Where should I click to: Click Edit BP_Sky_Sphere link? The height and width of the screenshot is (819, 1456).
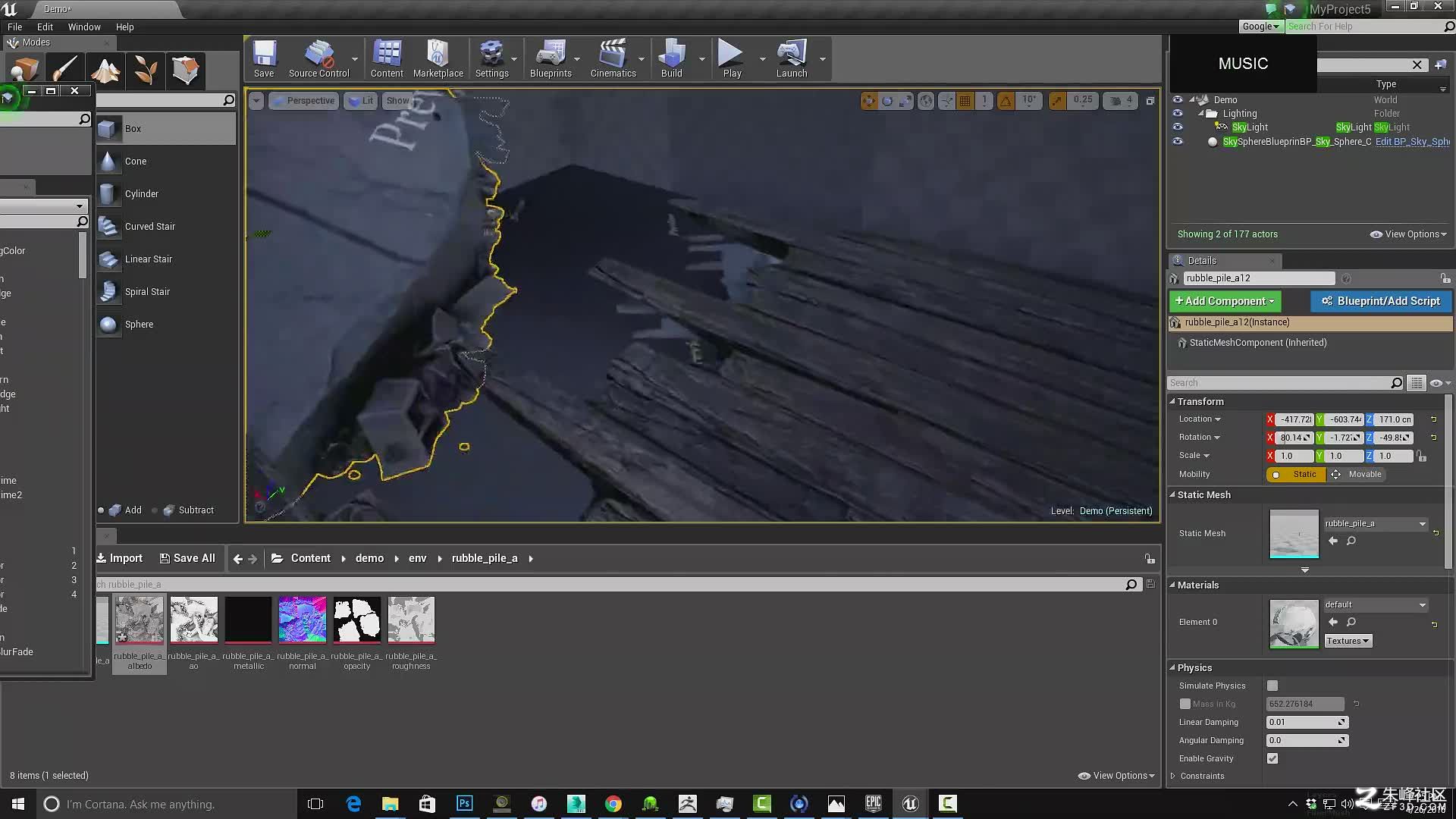click(1413, 142)
